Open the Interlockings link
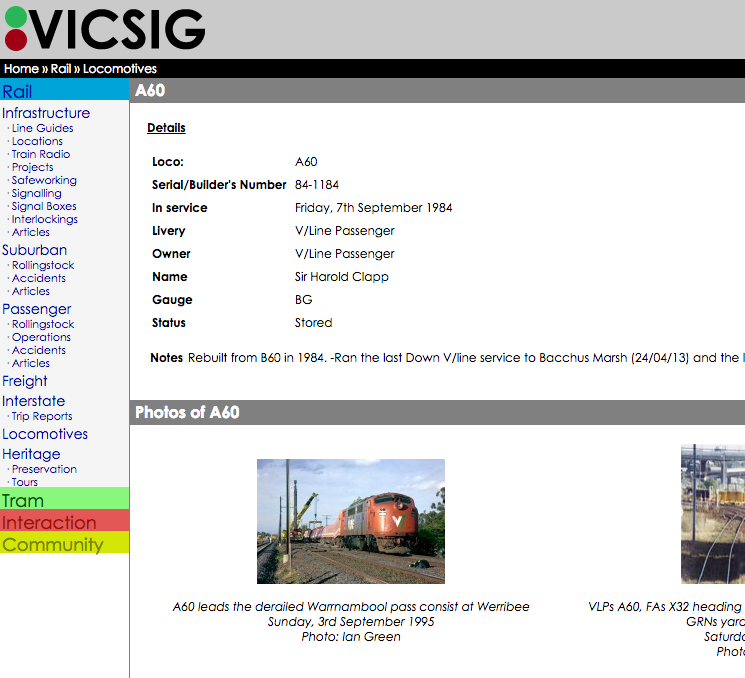Image resolution: width=745 pixels, height=678 pixels. click(x=45, y=219)
